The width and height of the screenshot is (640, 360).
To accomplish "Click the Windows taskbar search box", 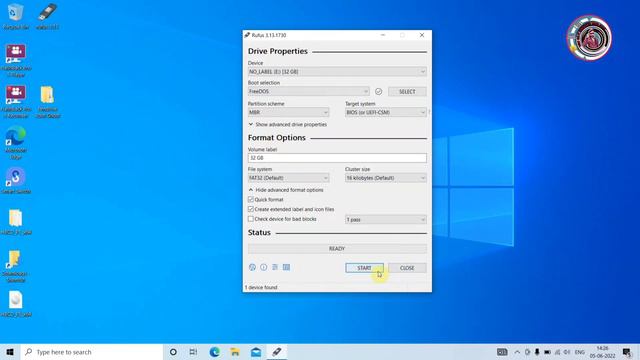I will [x=91, y=352].
